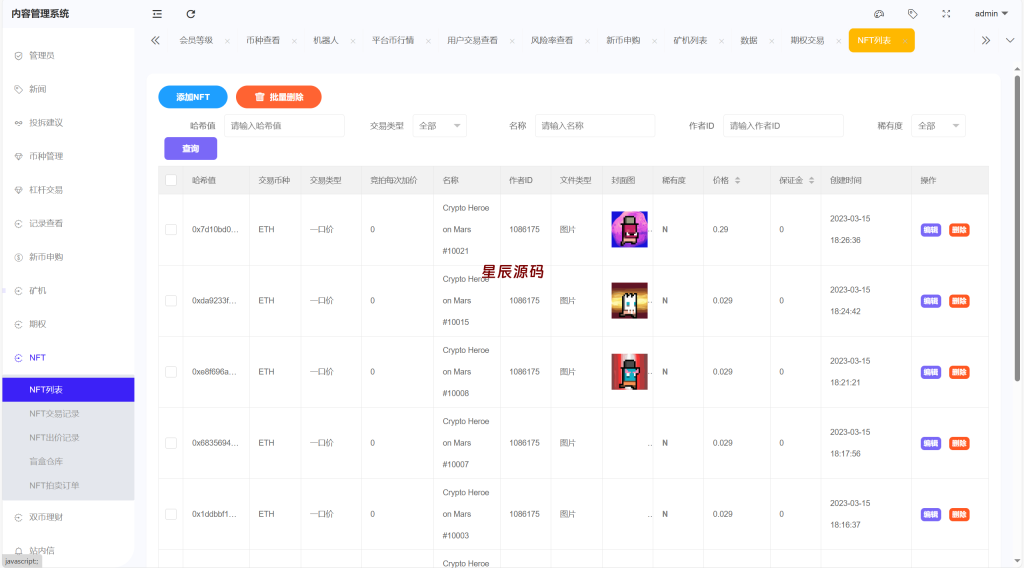The image size is (1024, 568).
Task: Delete the Crypto Heroe #10007 row
Action: tap(959, 443)
